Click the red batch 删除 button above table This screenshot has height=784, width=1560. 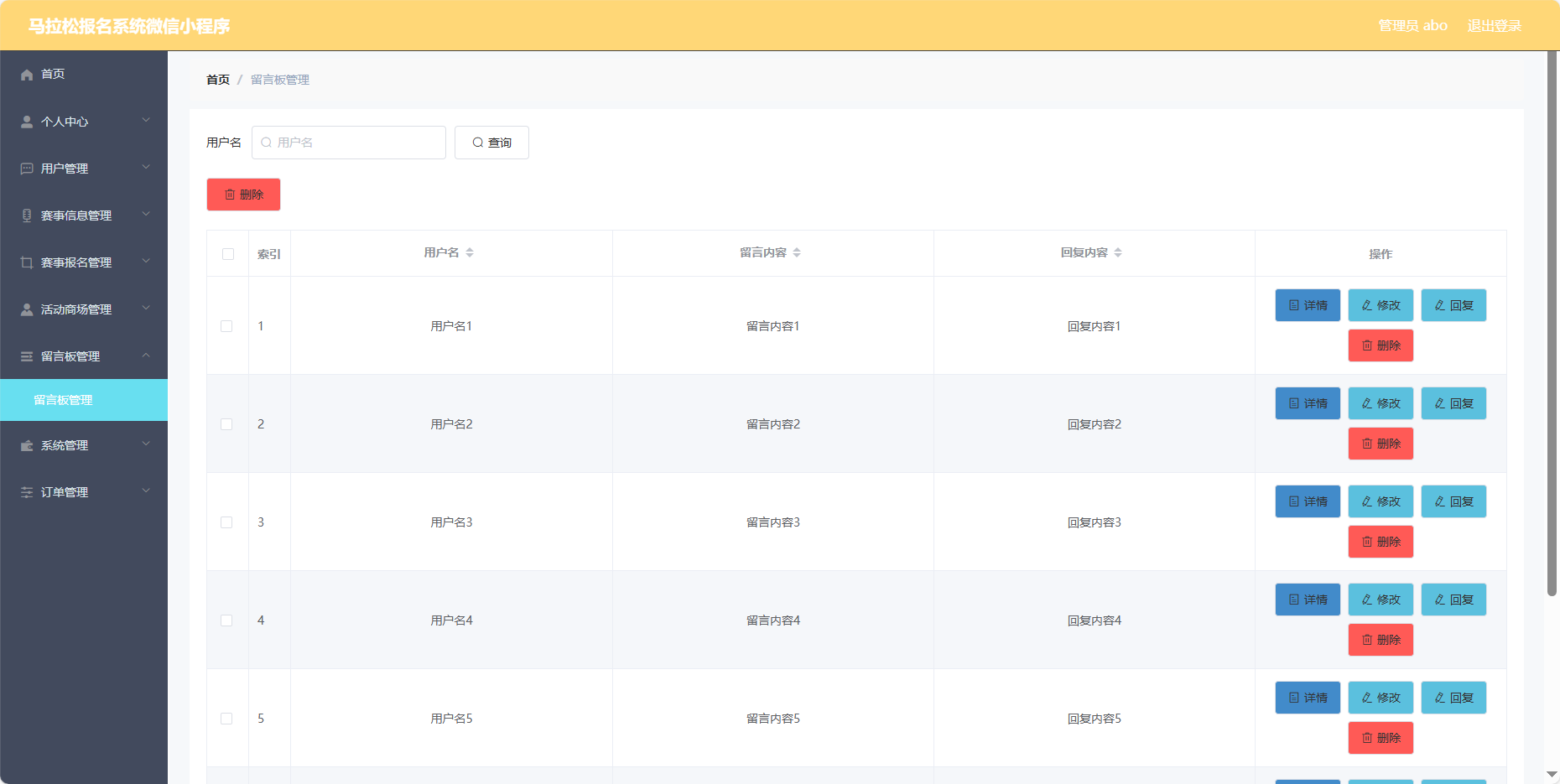coord(243,195)
